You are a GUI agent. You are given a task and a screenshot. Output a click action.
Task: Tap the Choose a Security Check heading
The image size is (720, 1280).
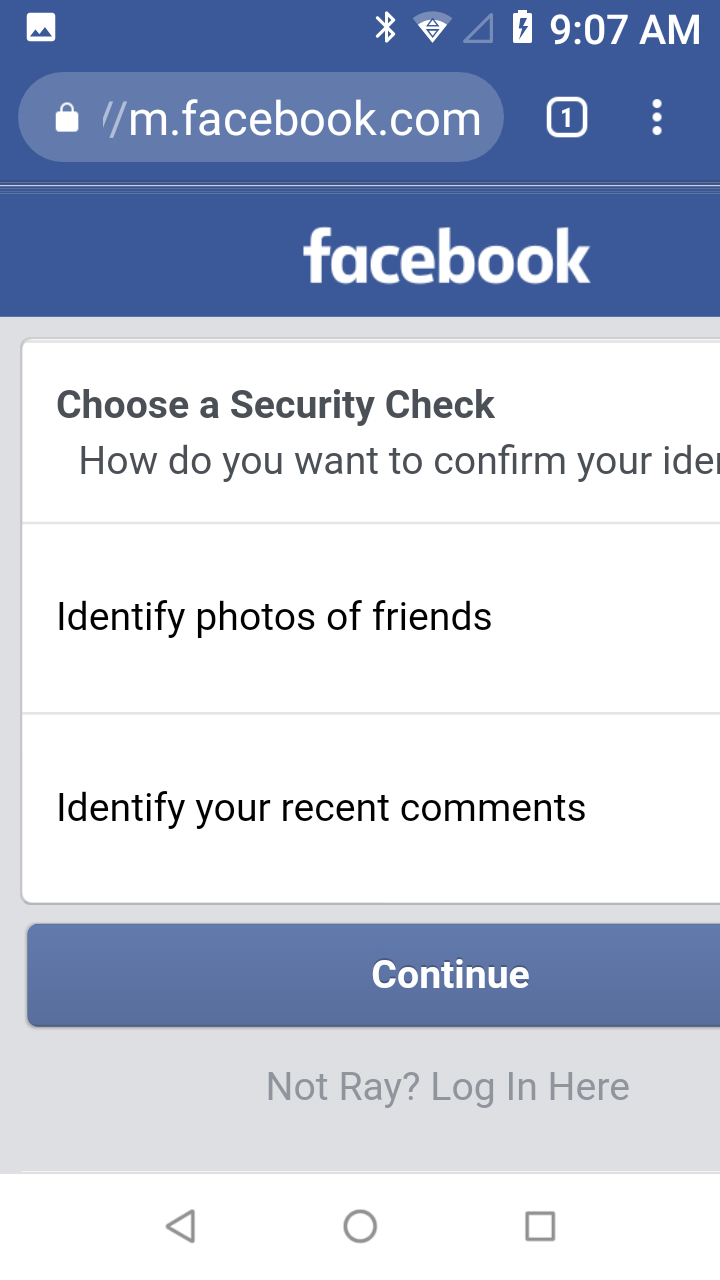[275, 405]
